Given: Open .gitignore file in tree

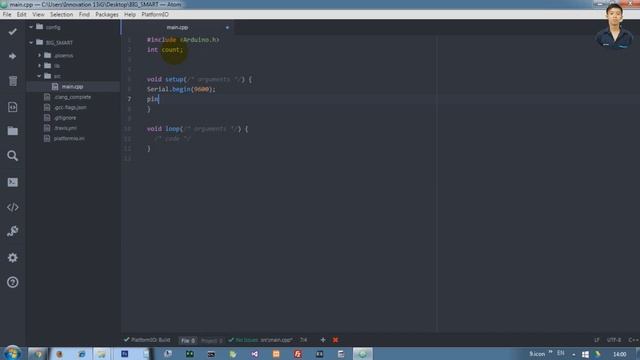Looking at the screenshot, I should [x=65, y=118].
